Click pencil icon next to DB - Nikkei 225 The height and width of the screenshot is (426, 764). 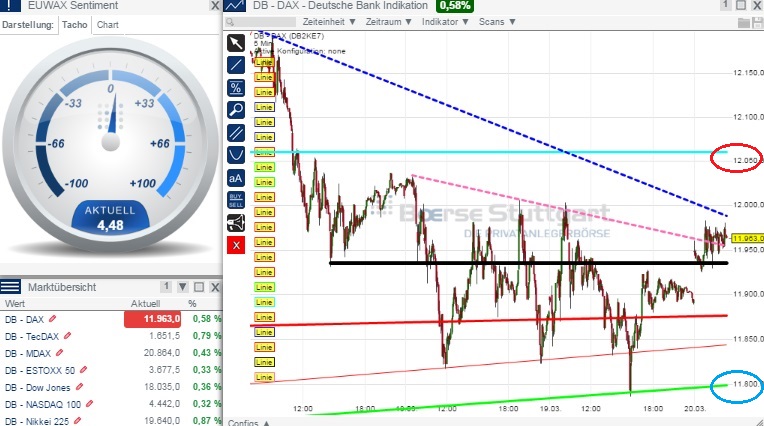click(77, 421)
